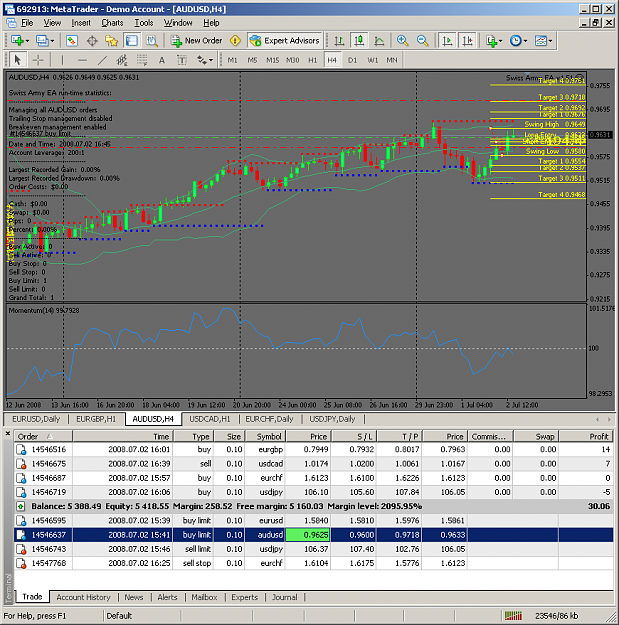Image resolution: width=619 pixels, height=625 pixels.
Task: Click the Templates icon
Action: pos(541,41)
